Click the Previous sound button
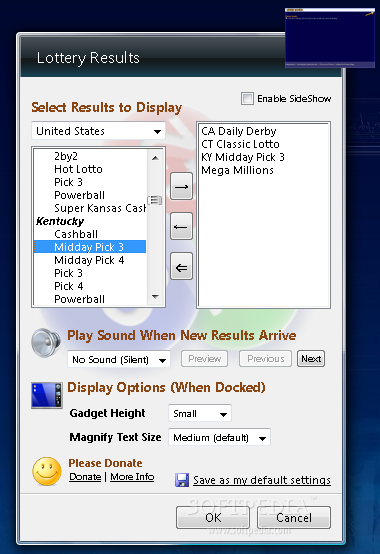This screenshot has width=380, height=554. click(266, 359)
